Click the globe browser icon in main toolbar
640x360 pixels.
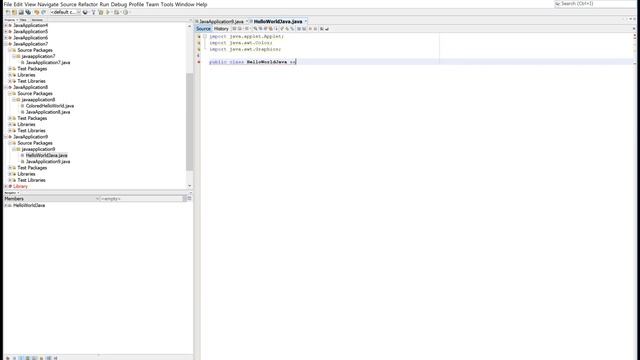(x=85, y=12)
